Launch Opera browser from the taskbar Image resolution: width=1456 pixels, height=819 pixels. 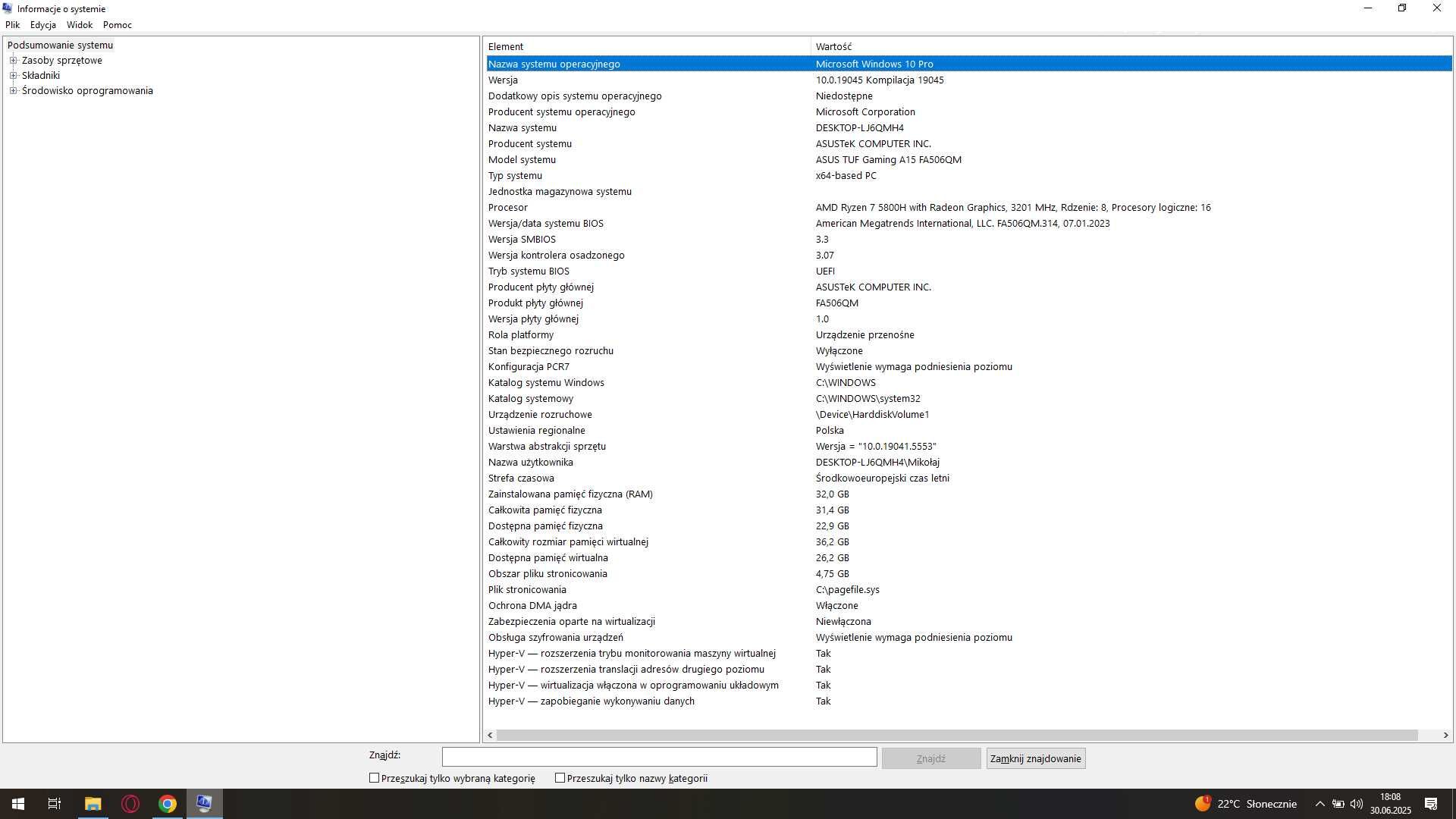pyautogui.click(x=130, y=804)
